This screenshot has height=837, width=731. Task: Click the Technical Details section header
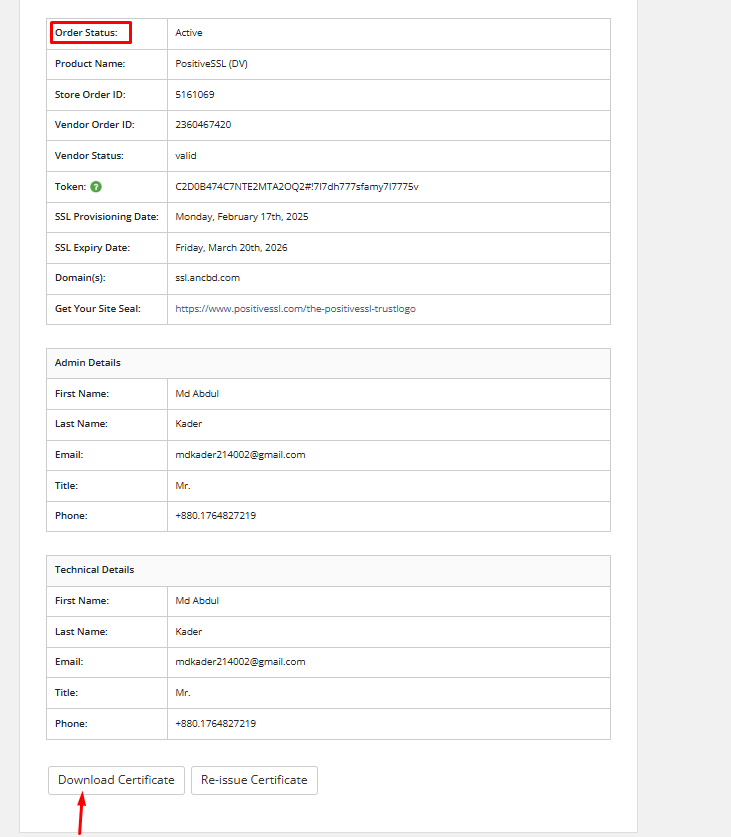(x=94, y=570)
